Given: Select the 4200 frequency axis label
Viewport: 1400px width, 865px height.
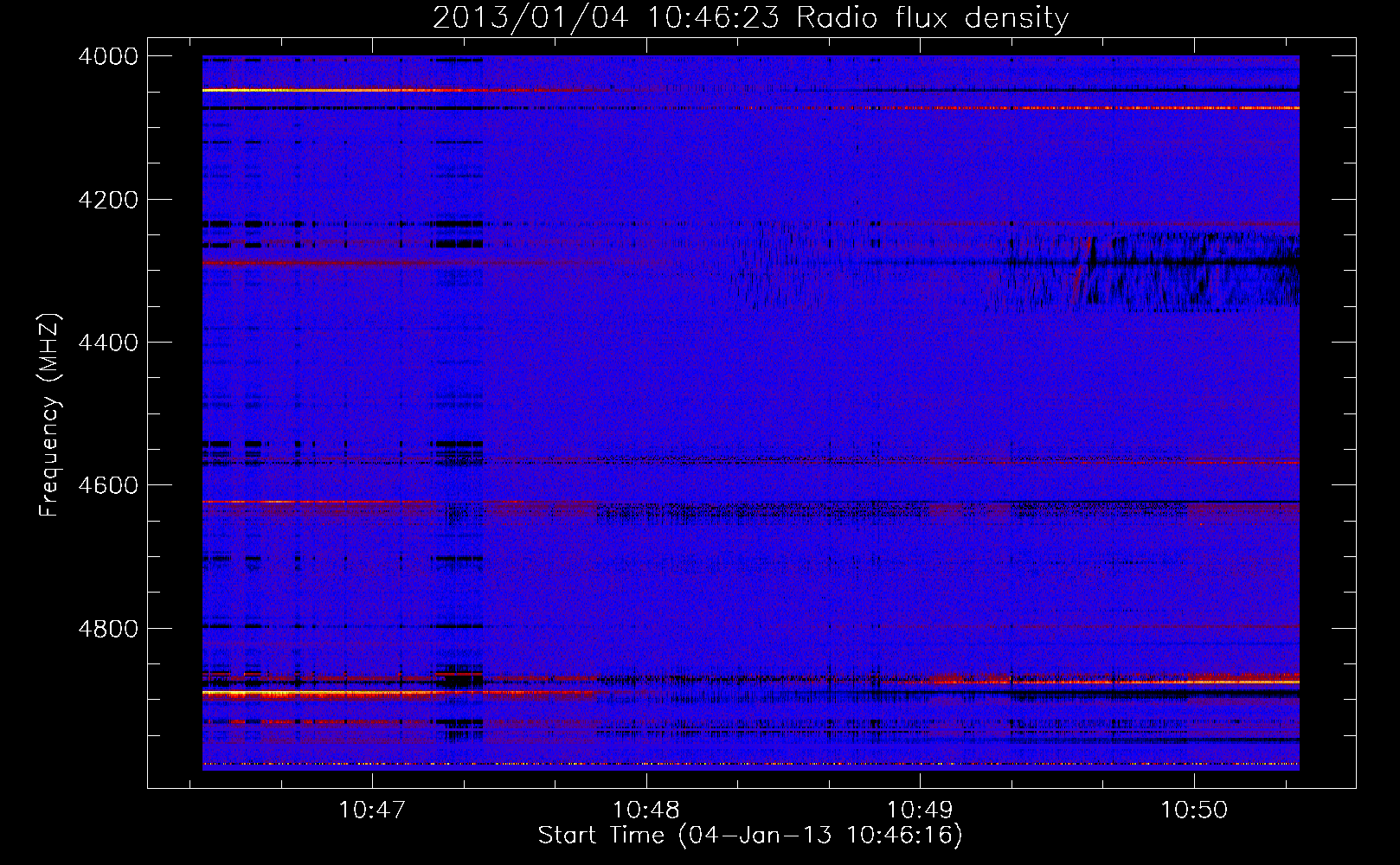Looking at the screenshot, I should (x=108, y=200).
